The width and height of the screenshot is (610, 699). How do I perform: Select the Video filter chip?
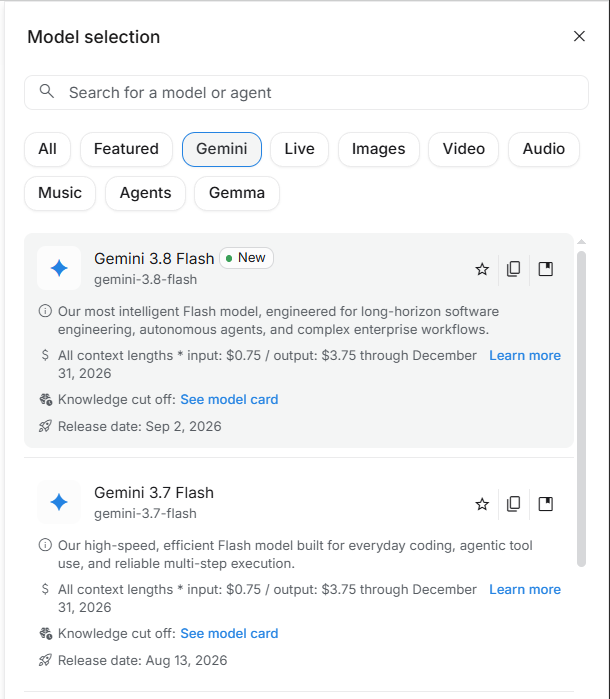tap(463, 149)
